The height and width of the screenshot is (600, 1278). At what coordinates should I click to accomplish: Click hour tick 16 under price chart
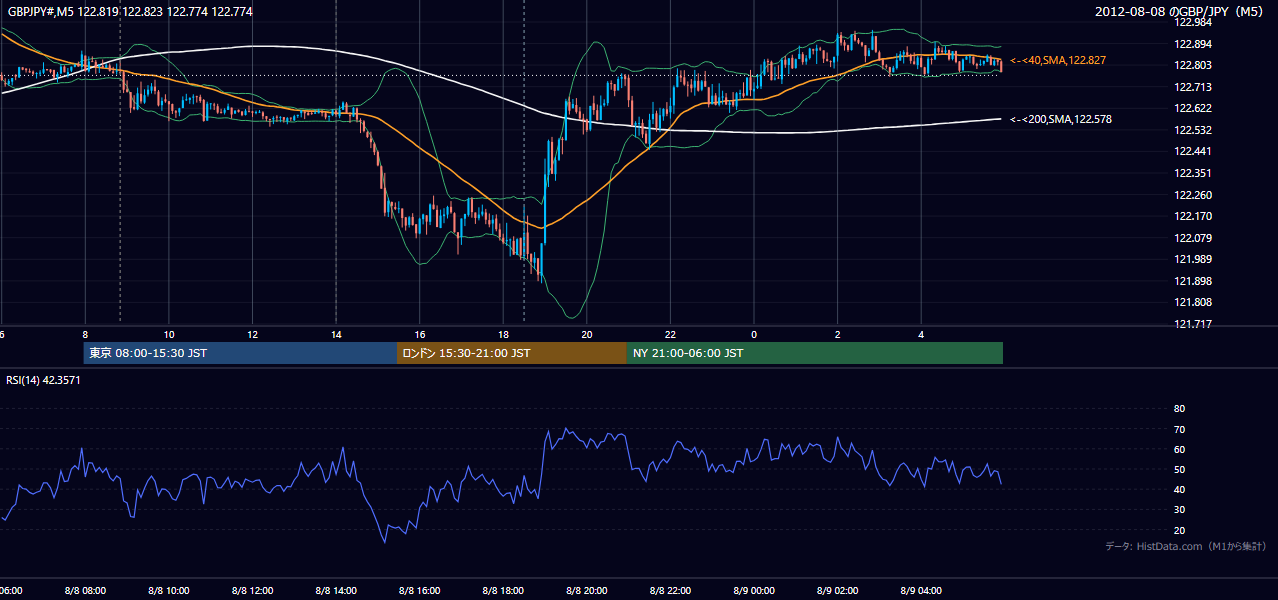click(420, 334)
